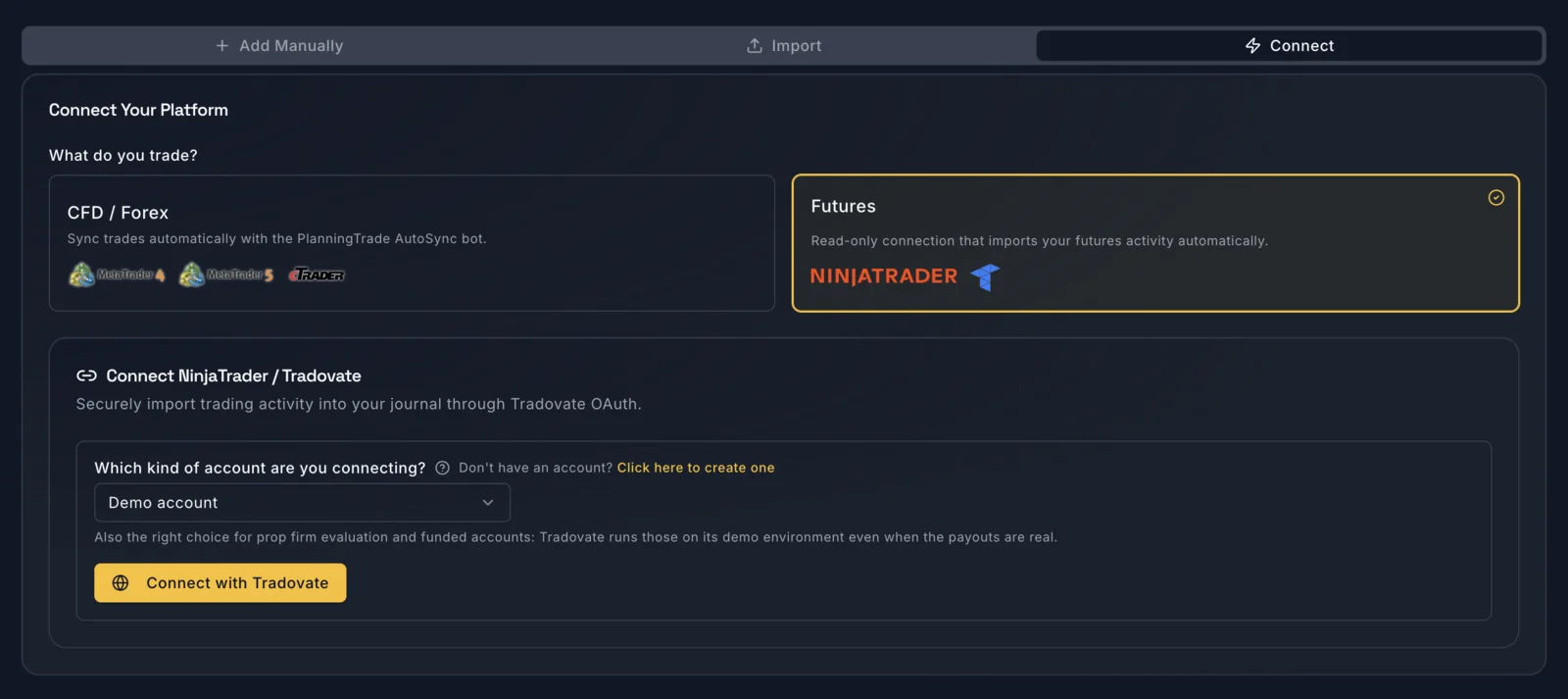The width and height of the screenshot is (1568, 699).
Task: Click the checkmark circle on the Futures card
Action: (1495, 198)
